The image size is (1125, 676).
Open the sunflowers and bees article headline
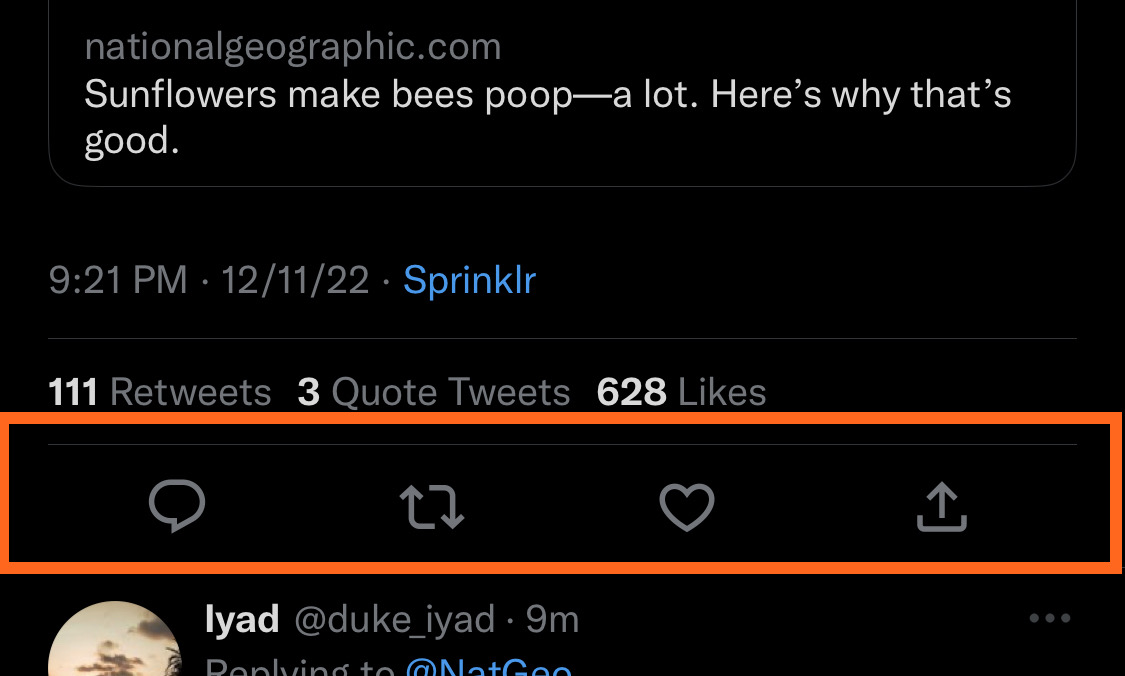[547, 95]
